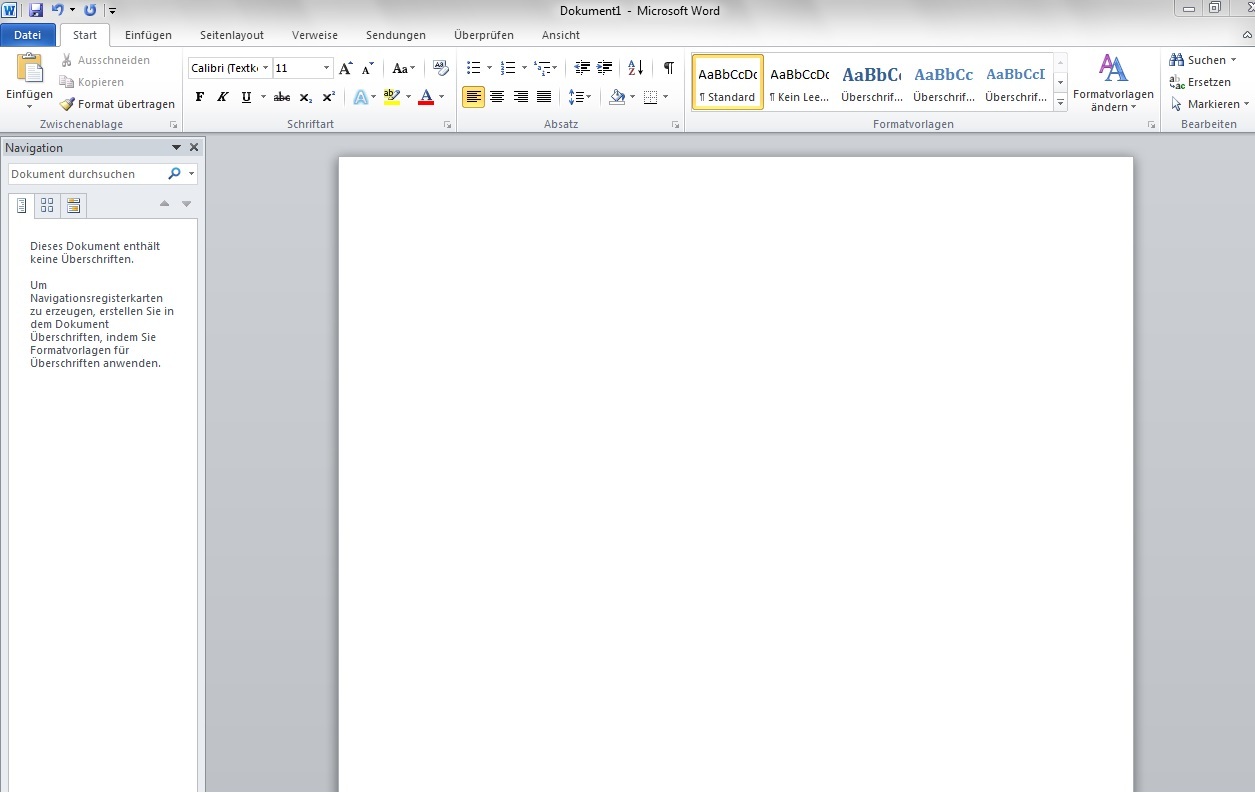Toggle the paragraph marks ¶ display

click(x=669, y=68)
